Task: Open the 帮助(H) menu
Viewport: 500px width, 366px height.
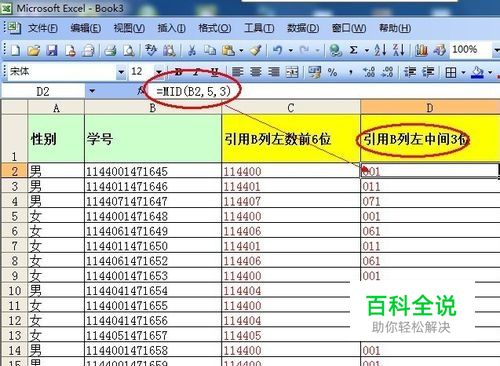Action: tap(395, 28)
